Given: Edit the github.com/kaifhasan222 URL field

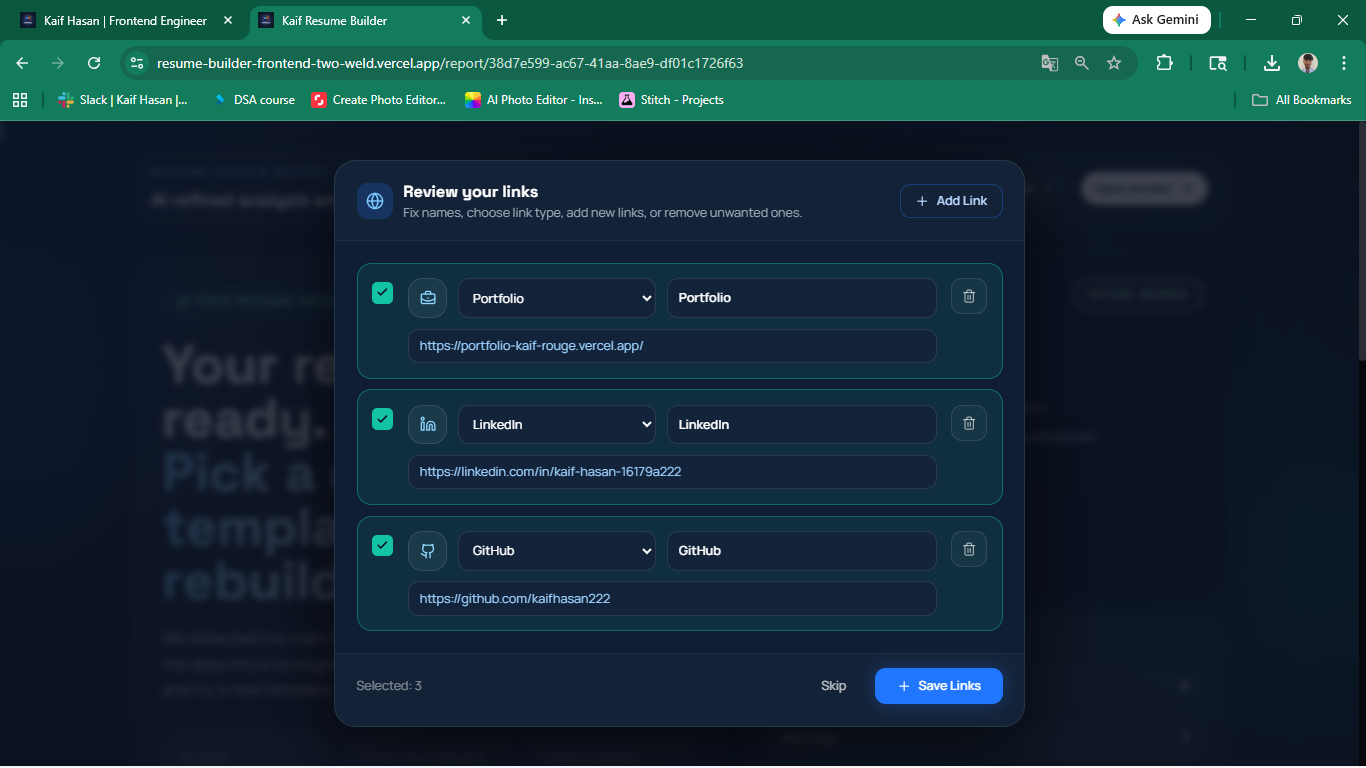Looking at the screenshot, I should 672,599.
